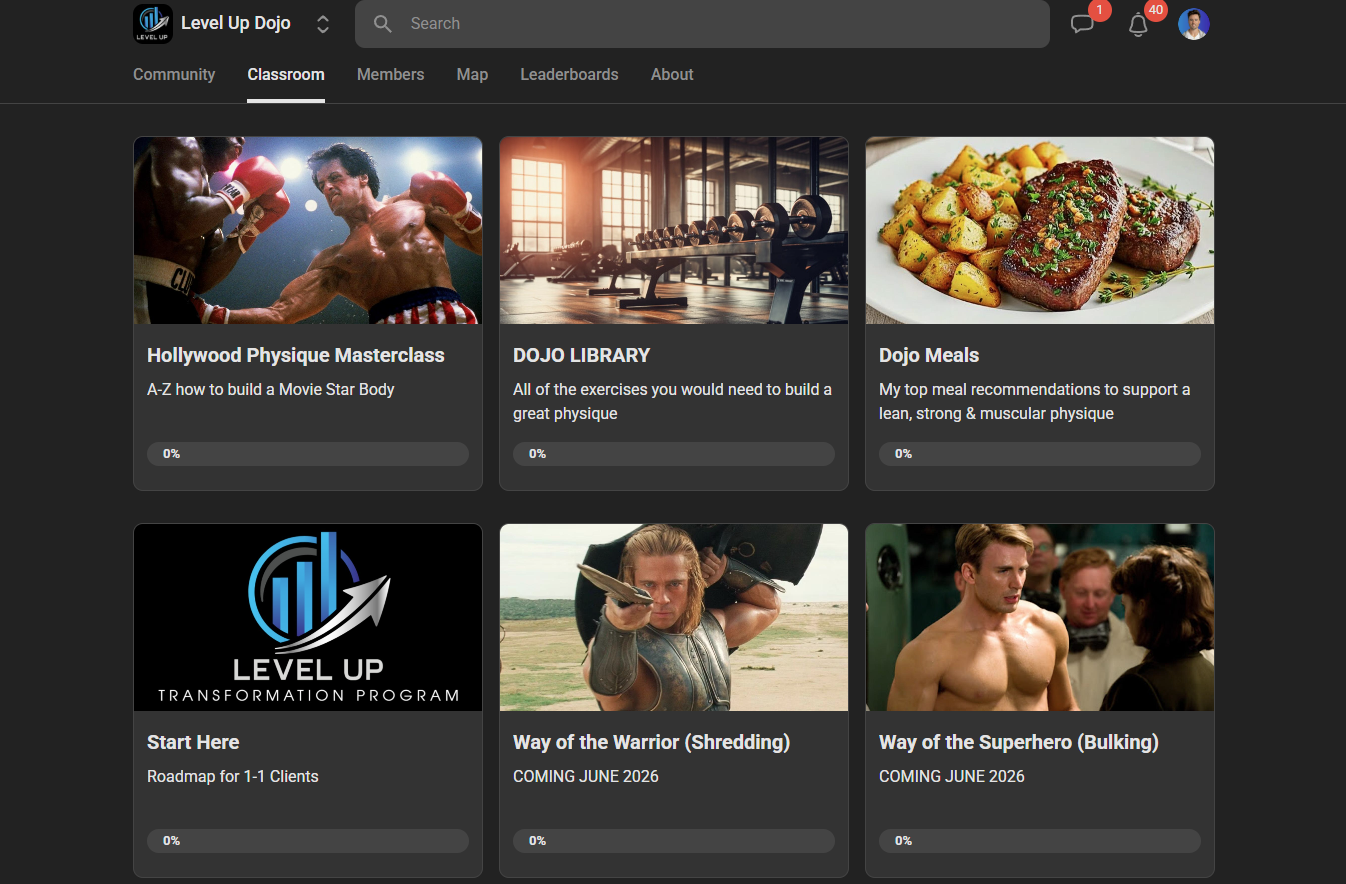Open the Level Up Dojo logo icon
Viewport: 1346px width, 884px height.
click(152, 24)
